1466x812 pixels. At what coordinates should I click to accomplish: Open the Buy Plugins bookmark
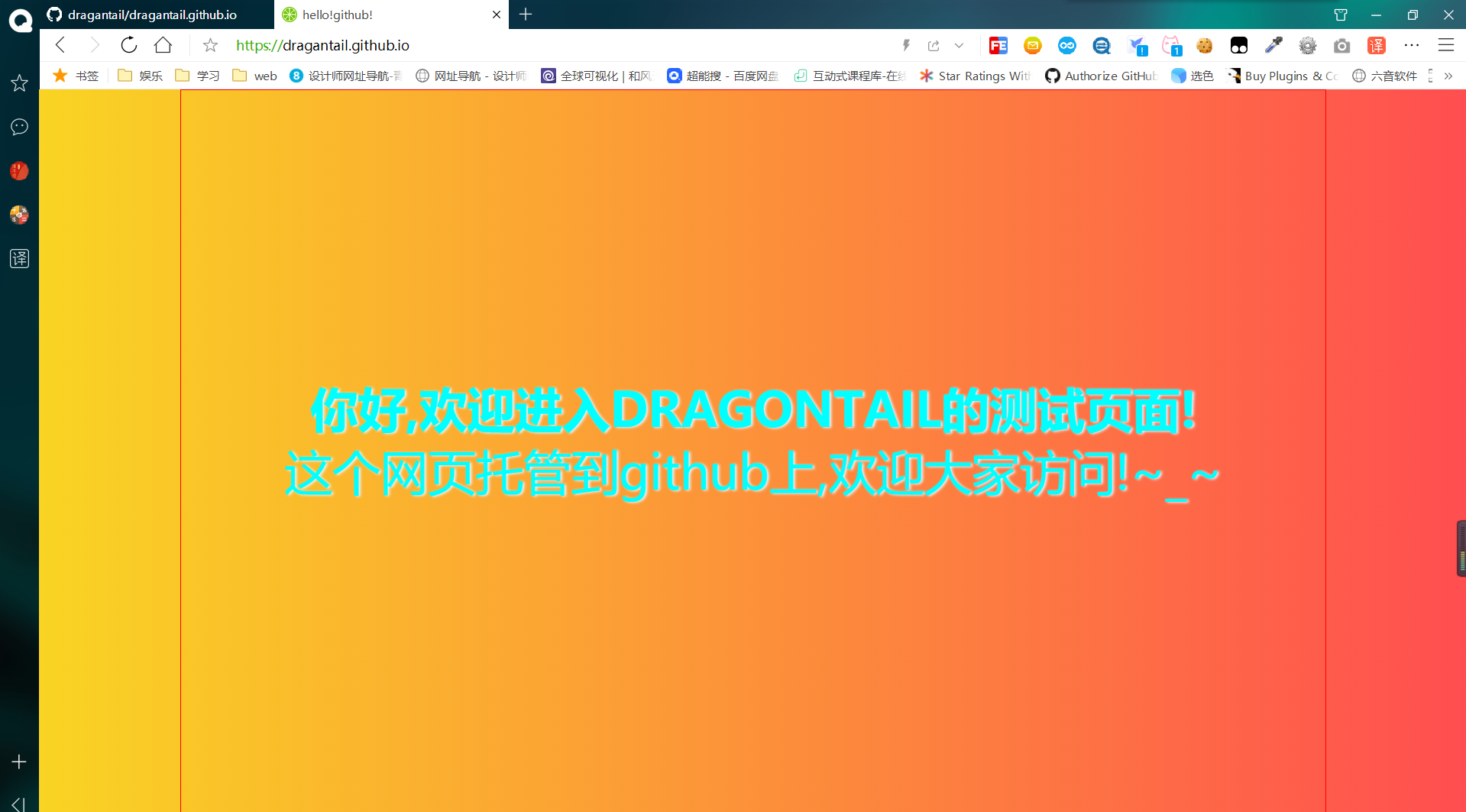point(1283,76)
